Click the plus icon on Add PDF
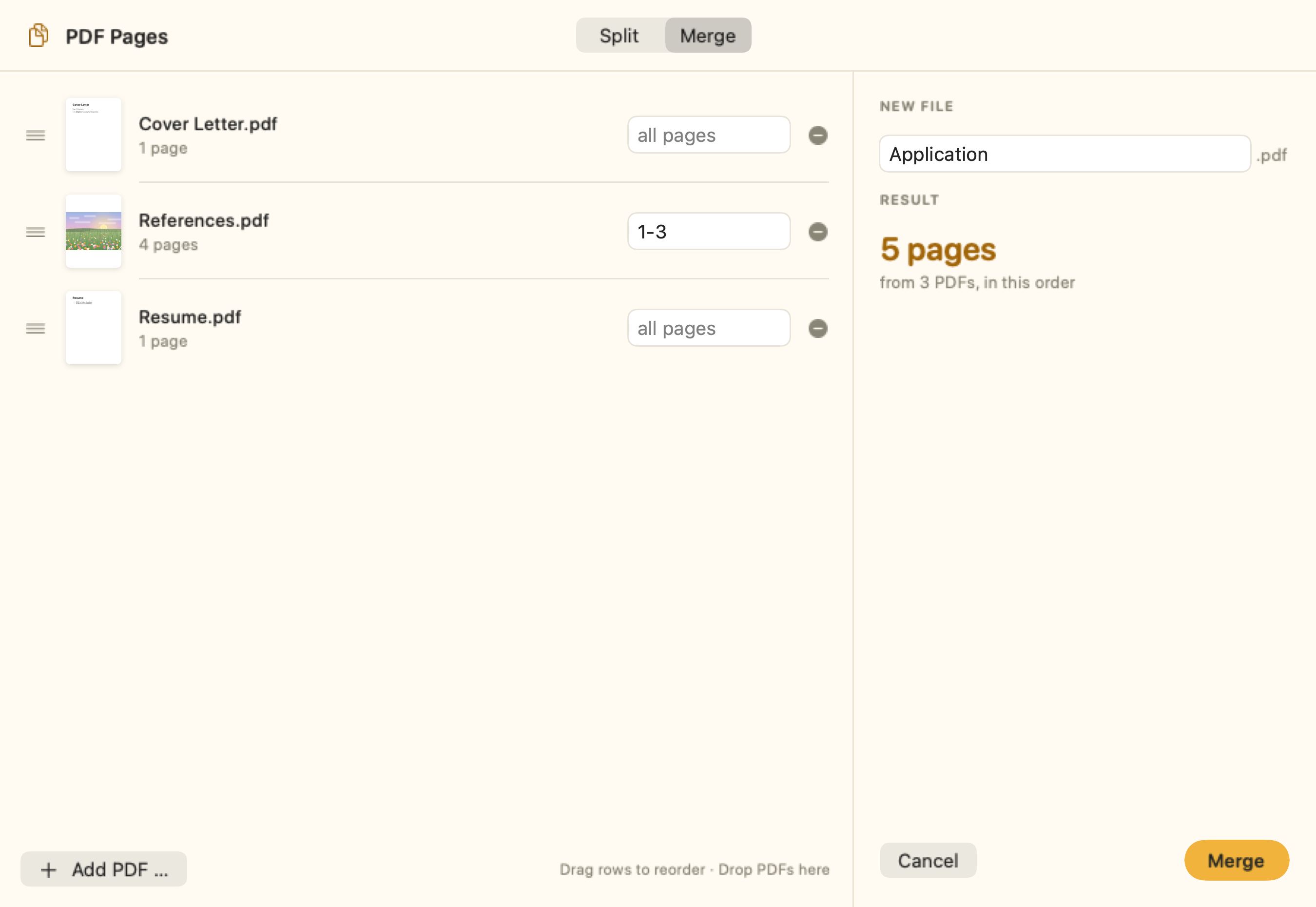 [x=49, y=869]
